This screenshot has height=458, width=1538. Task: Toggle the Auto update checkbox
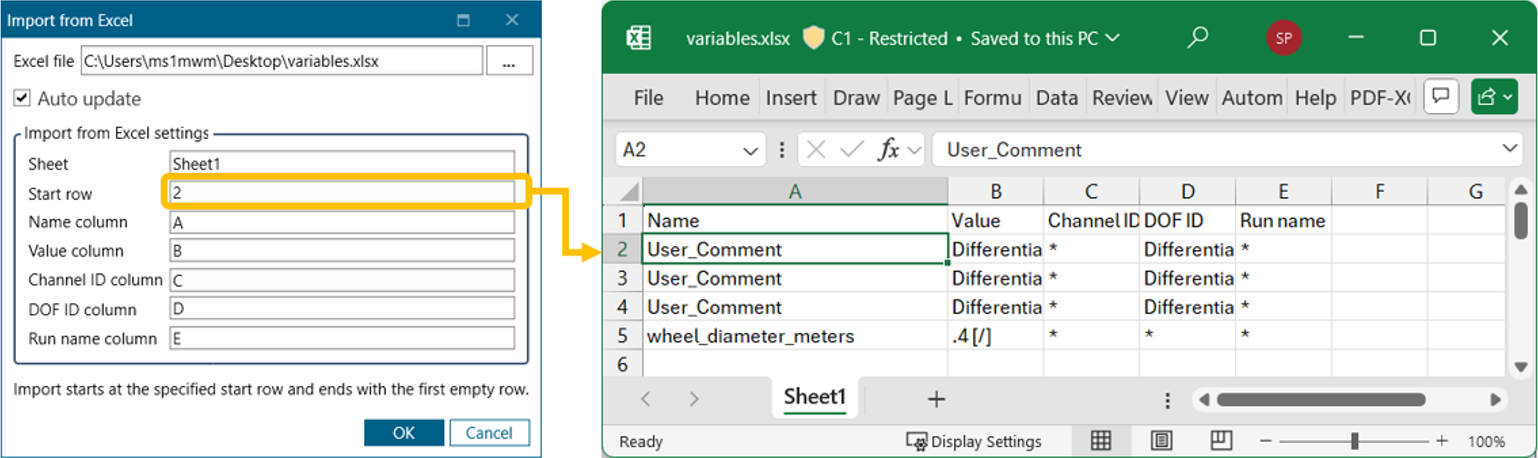pos(22,99)
